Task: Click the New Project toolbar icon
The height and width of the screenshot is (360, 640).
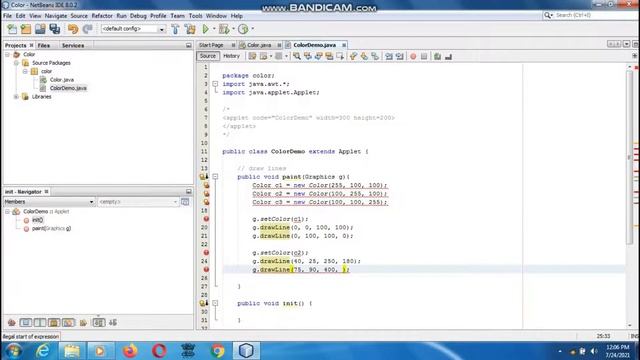Action: coord(26,29)
